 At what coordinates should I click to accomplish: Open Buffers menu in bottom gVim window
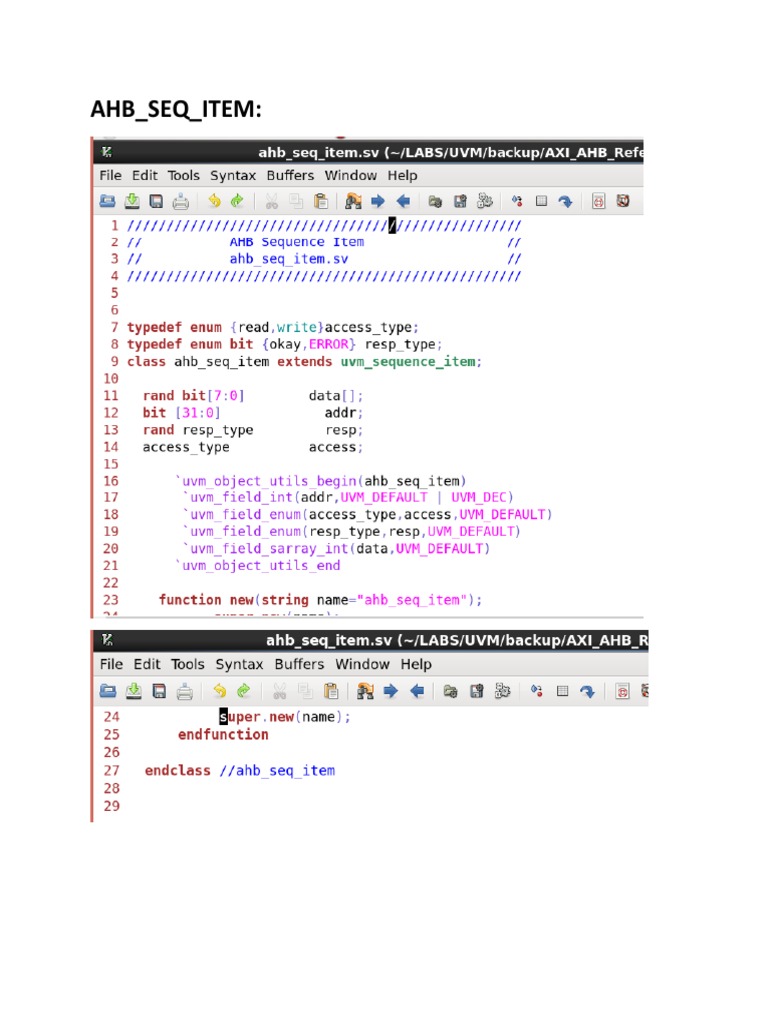(299, 664)
